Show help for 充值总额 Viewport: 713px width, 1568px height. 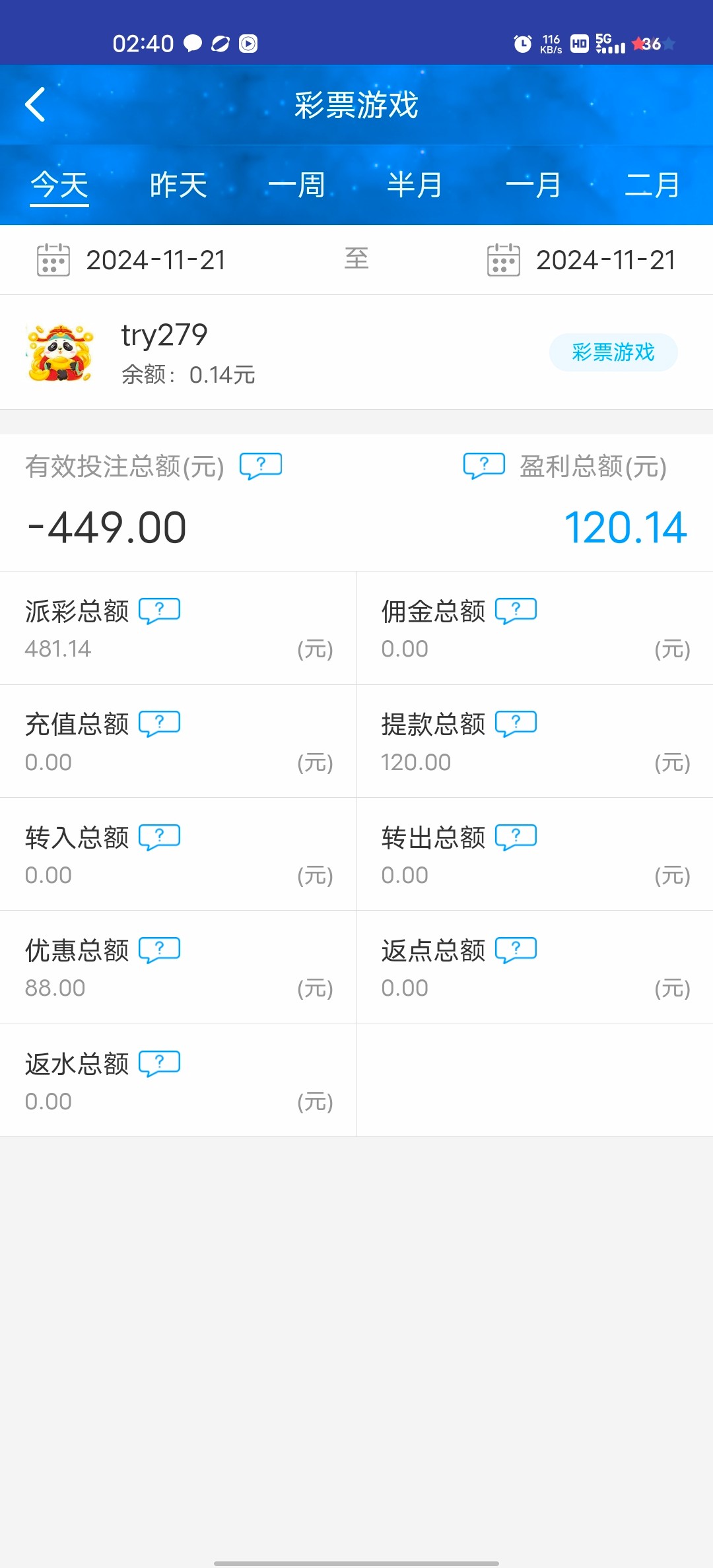click(x=159, y=723)
